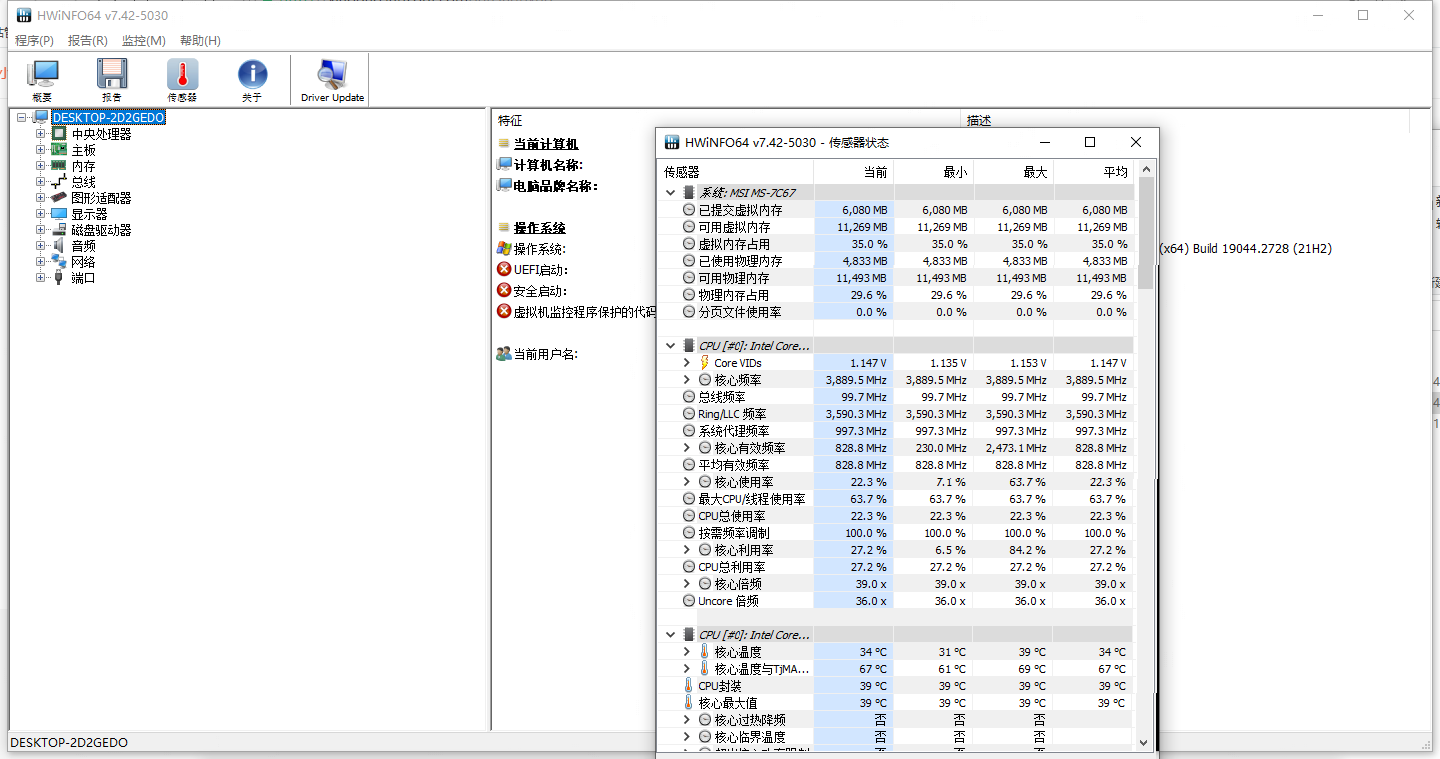Screen dimensions: 1440x759
Task: Open the 关于 info icon
Action: pos(252,80)
